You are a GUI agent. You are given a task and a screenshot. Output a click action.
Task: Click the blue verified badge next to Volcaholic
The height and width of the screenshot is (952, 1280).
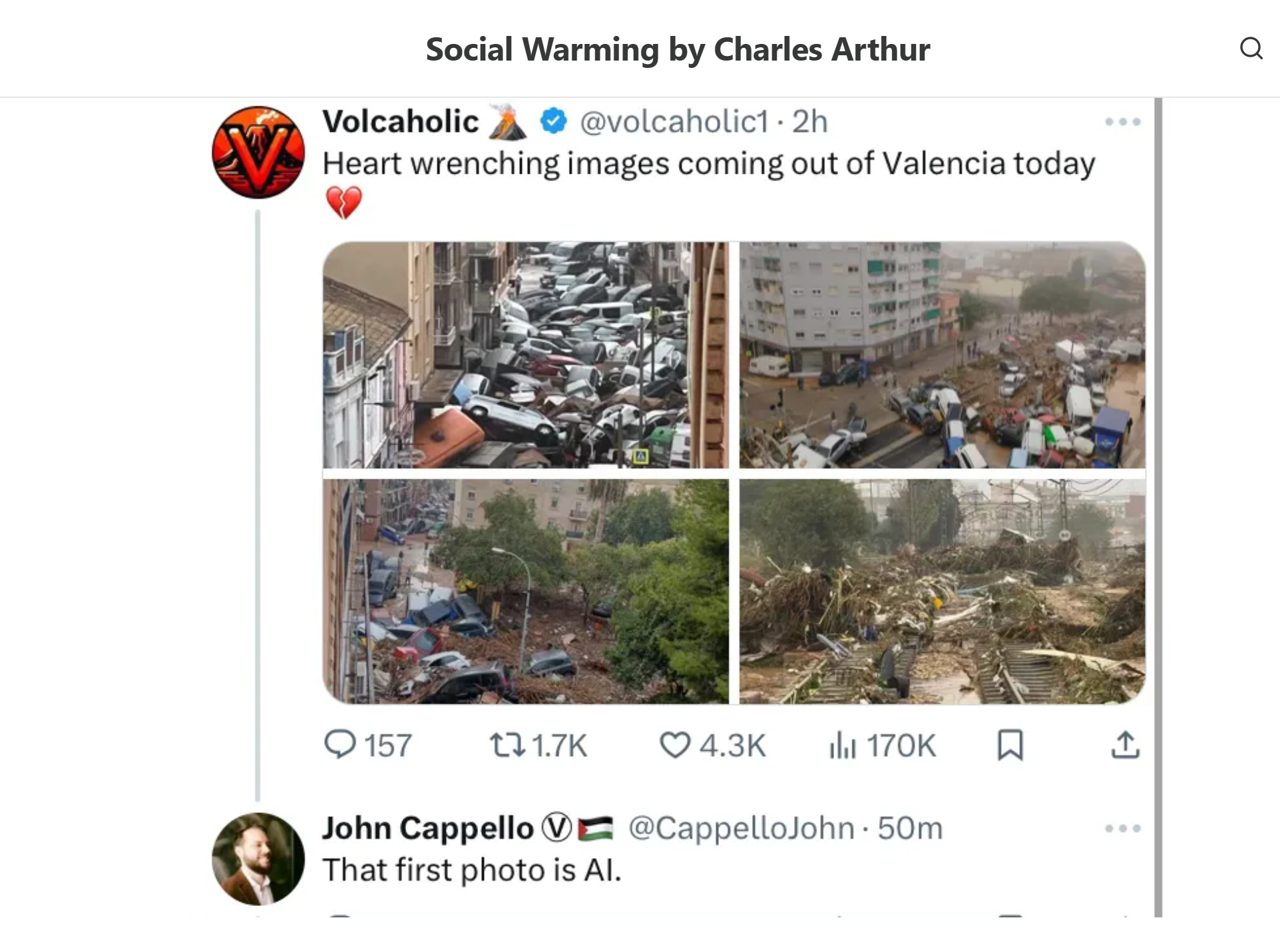(x=553, y=121)
